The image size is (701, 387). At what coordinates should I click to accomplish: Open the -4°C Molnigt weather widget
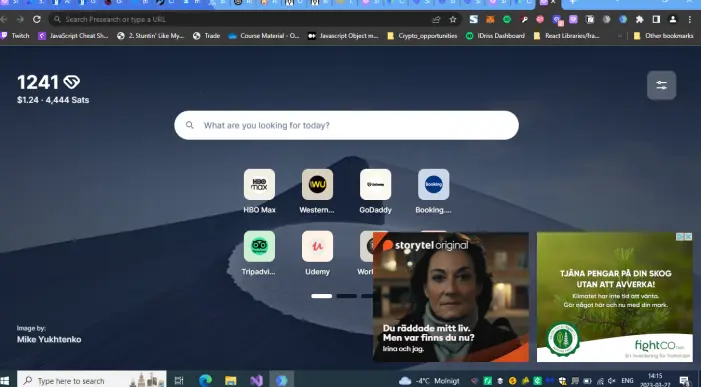point(429,381)
